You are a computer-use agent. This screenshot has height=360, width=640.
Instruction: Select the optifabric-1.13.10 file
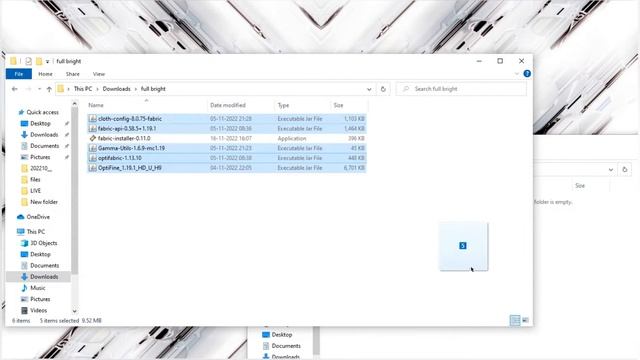[227, 158]
